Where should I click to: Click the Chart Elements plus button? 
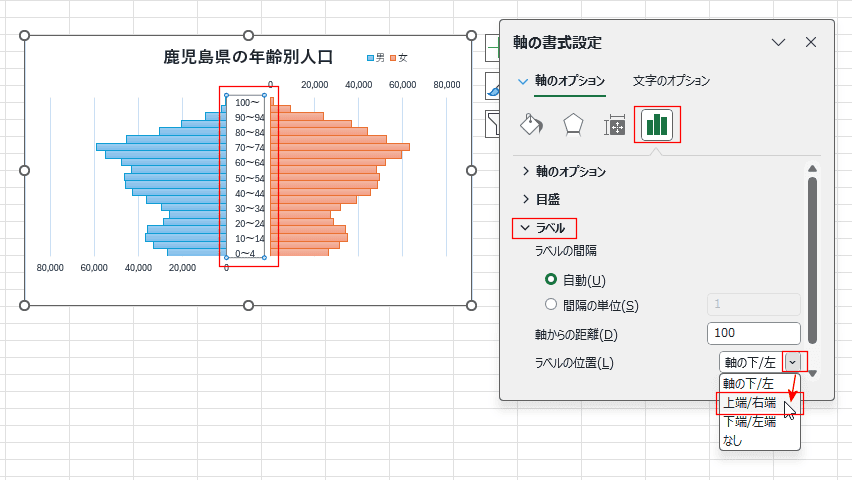click(492, 49)
